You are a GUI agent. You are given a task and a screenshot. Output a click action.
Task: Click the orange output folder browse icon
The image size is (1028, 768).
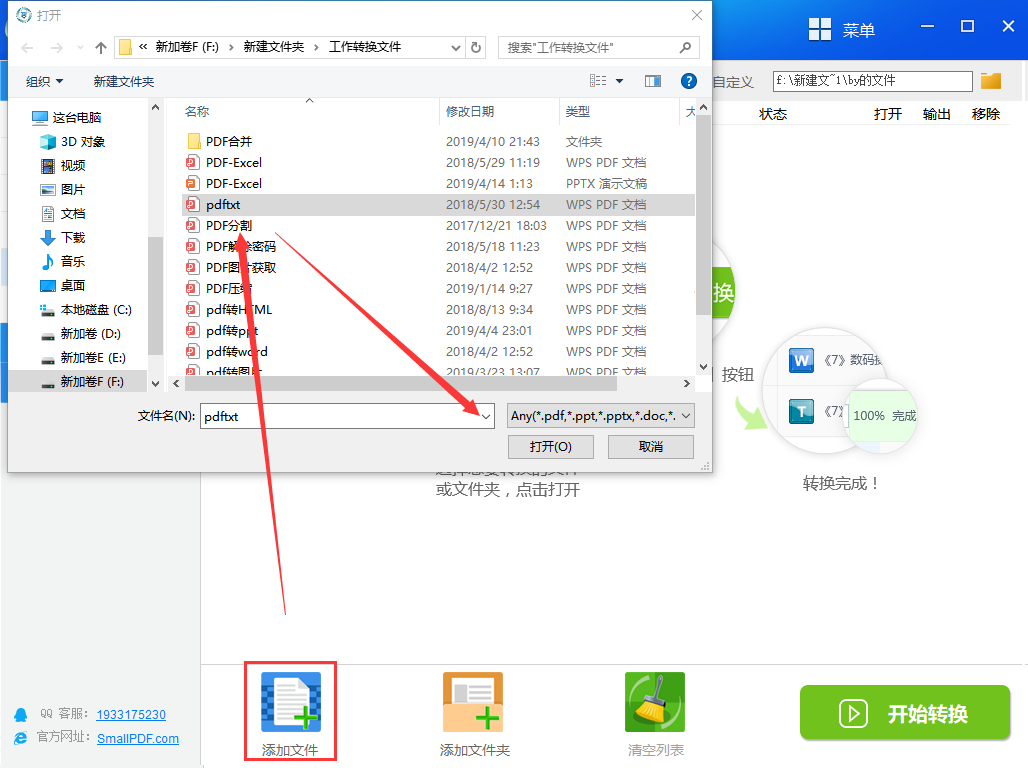(x=991, y=81)
